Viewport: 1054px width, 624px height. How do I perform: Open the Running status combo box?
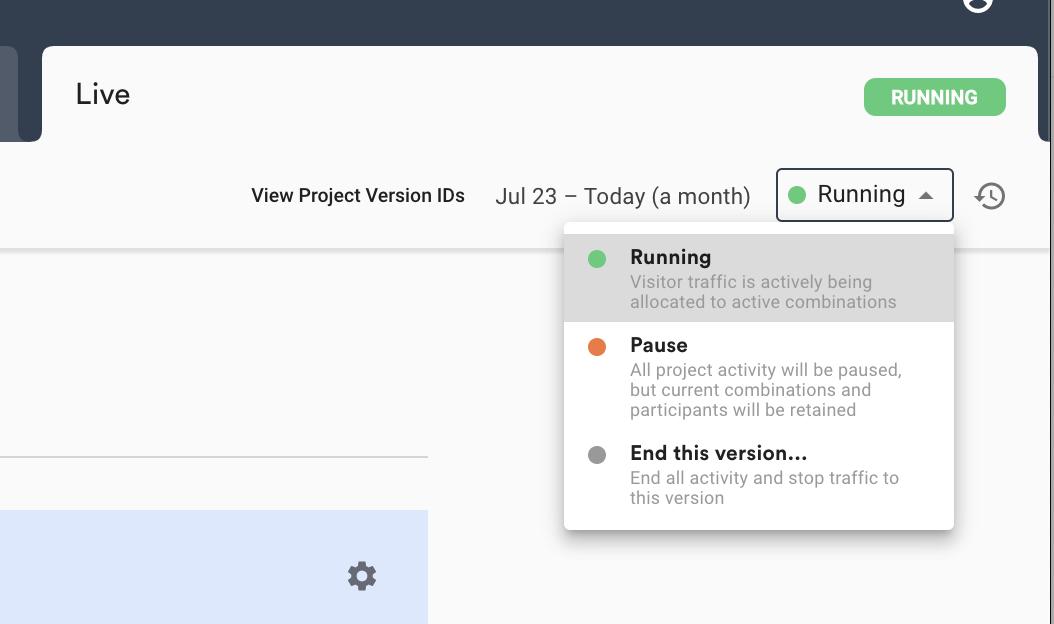click(864, 195)
